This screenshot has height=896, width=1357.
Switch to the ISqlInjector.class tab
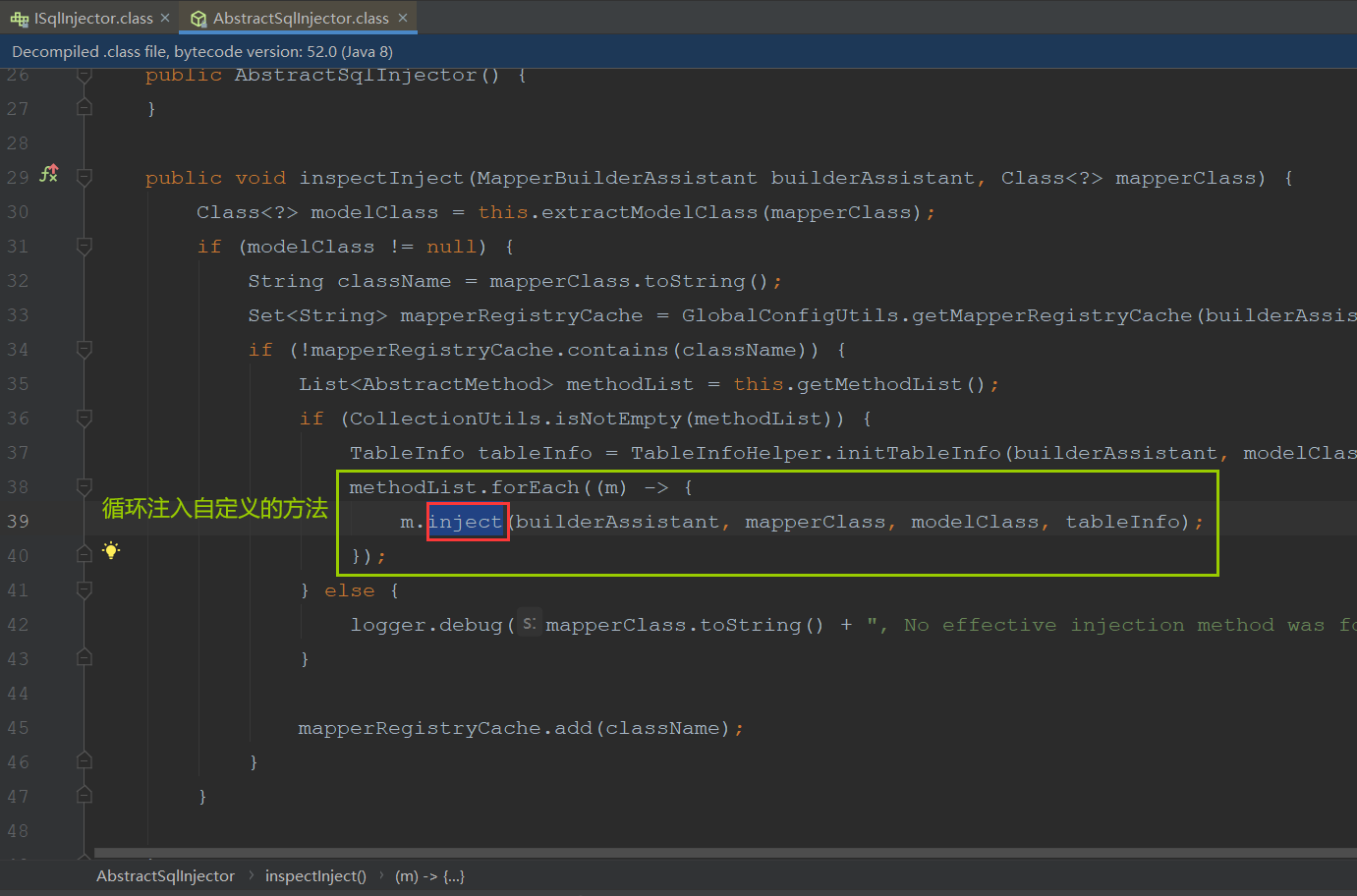point(93,18)
